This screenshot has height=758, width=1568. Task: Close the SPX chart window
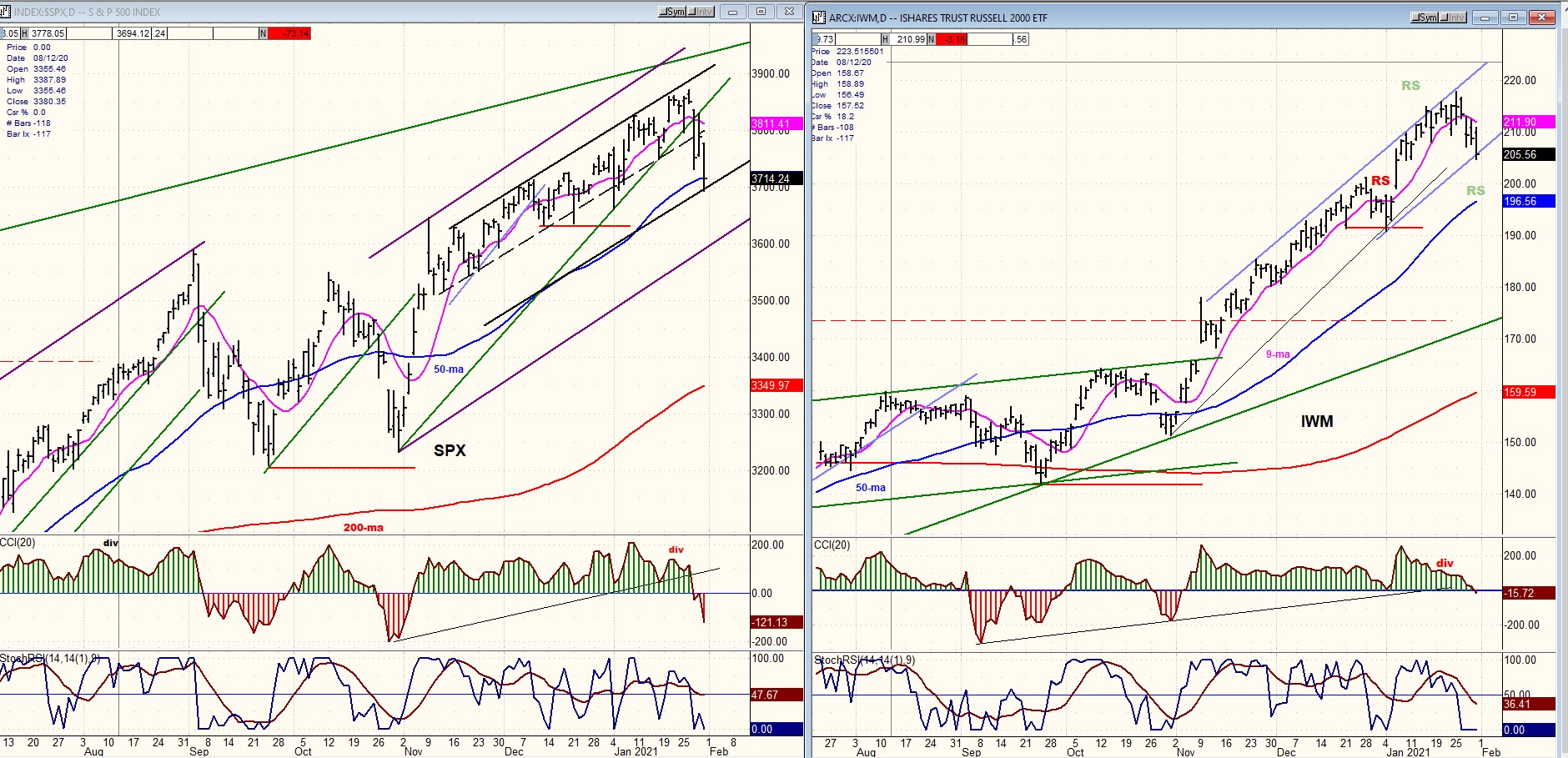(789, 12)
